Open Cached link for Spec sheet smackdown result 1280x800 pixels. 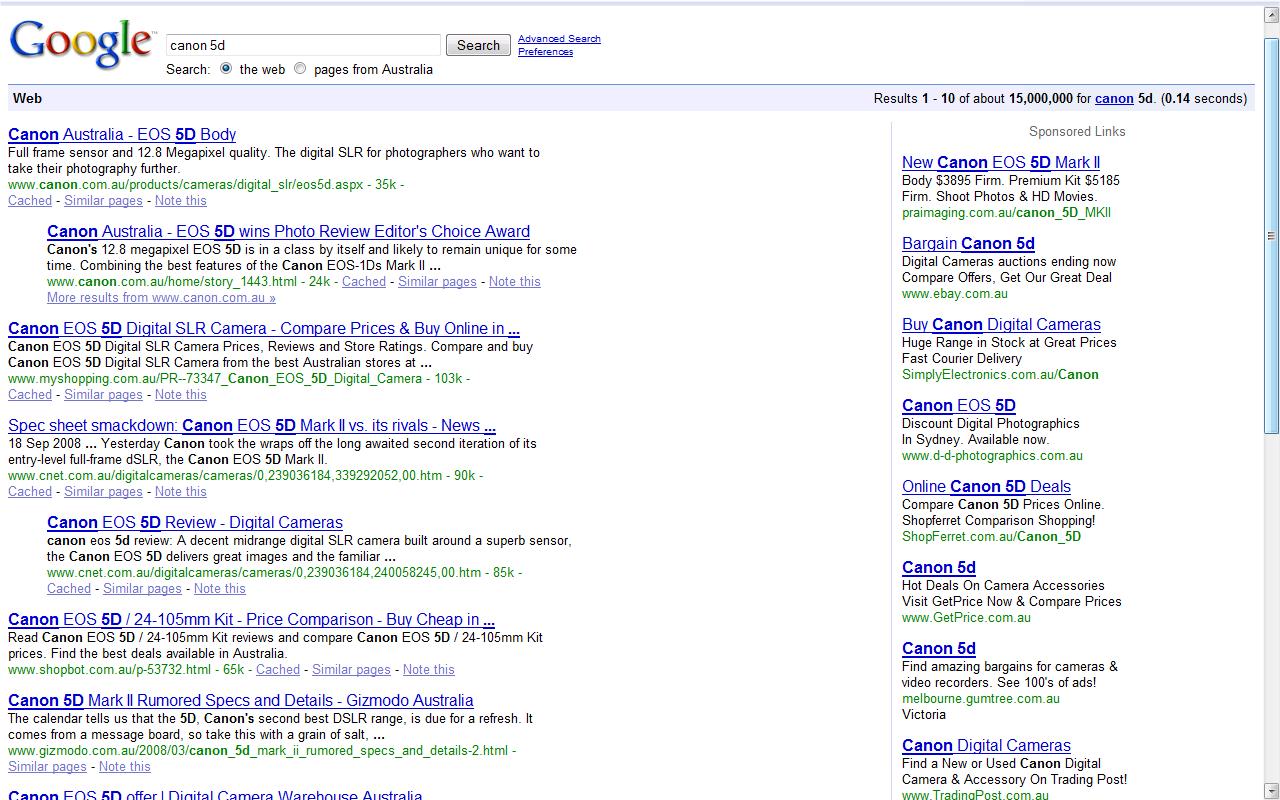coord(30,491)
